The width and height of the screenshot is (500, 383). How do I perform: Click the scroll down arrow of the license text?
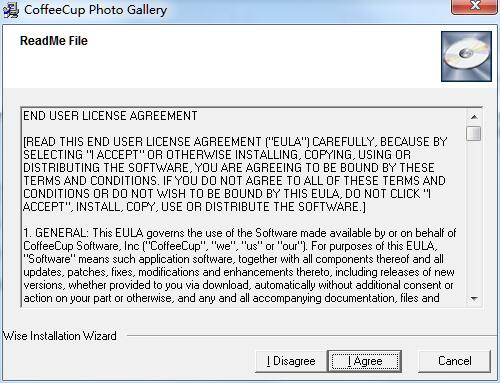(x=474, y=299)
